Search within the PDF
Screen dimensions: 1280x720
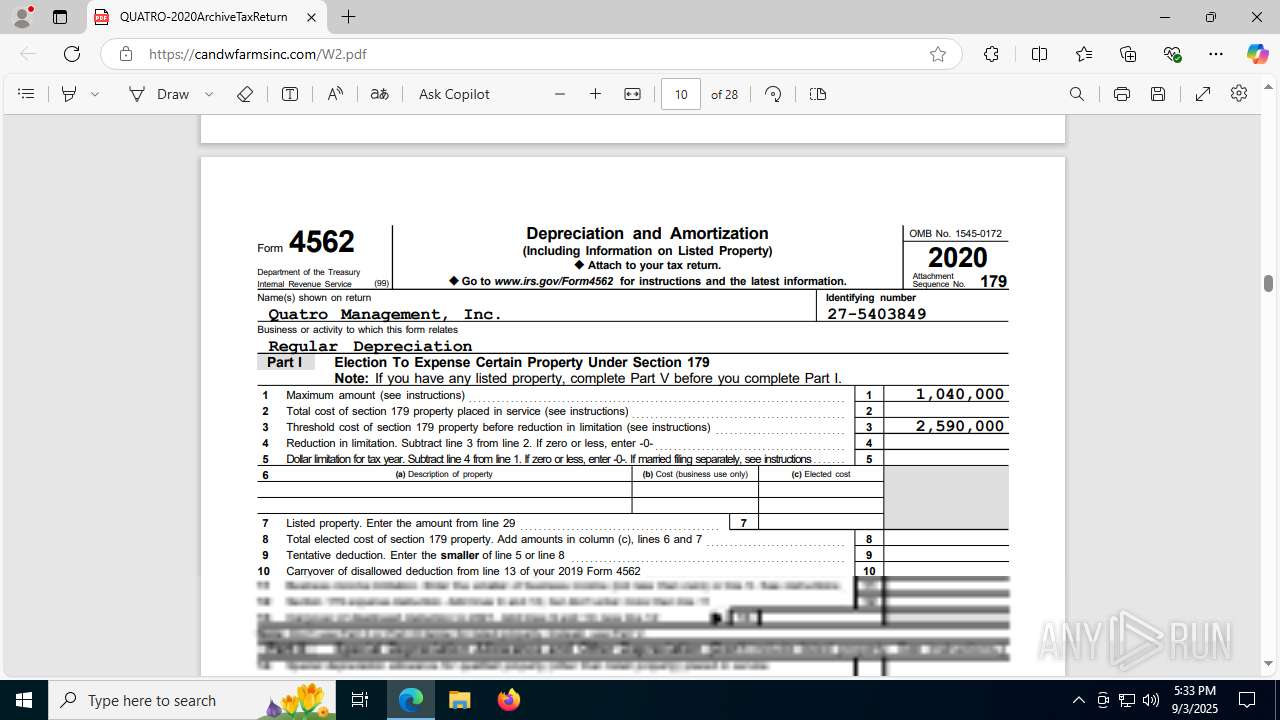(x=1077, y=94)
